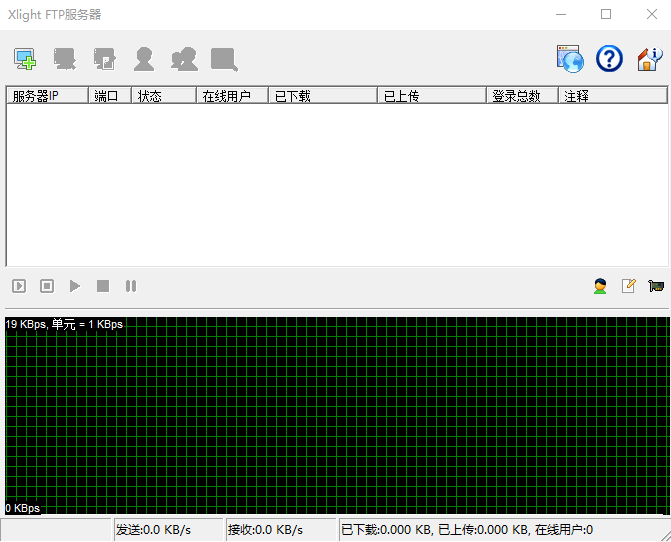Click the greyed server log view icon

(x=224, y=59)
